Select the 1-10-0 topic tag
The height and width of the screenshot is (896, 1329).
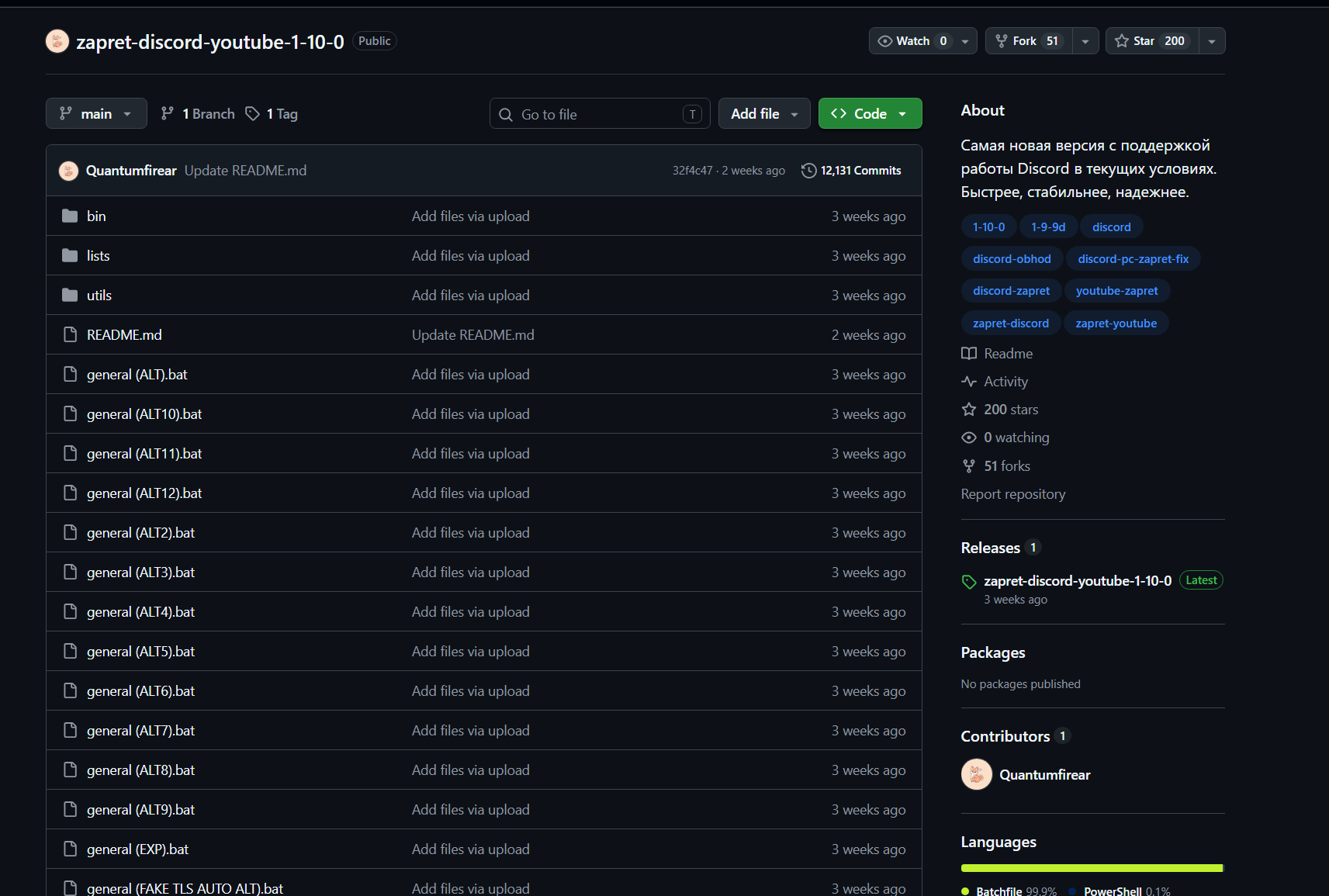click(x=988, y=227)
